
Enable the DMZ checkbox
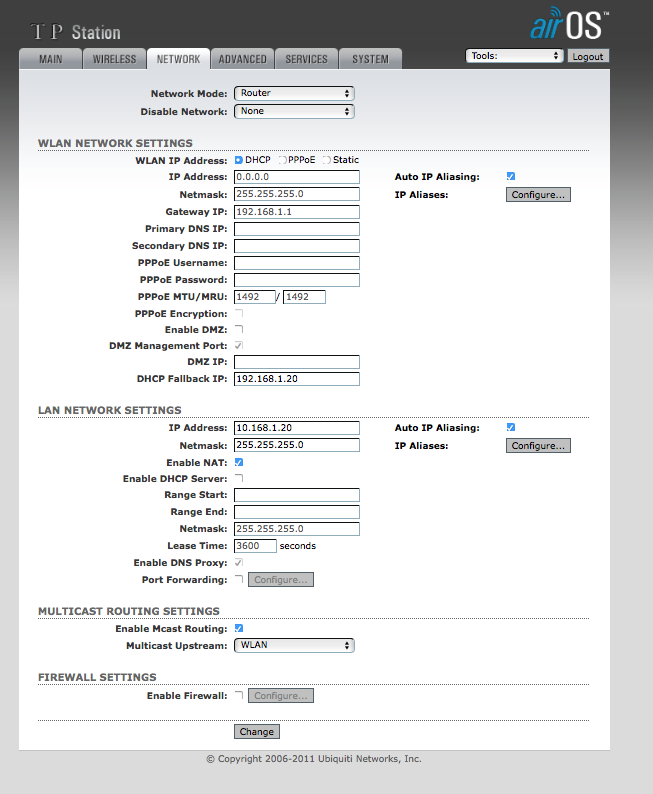(x=239, y=329)
